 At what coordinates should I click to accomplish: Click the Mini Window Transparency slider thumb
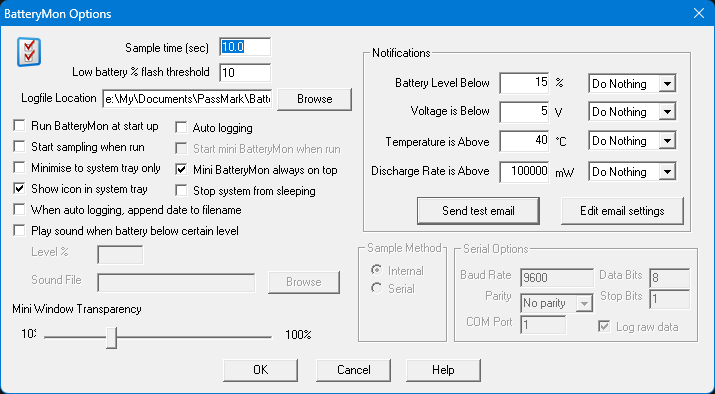111,337
